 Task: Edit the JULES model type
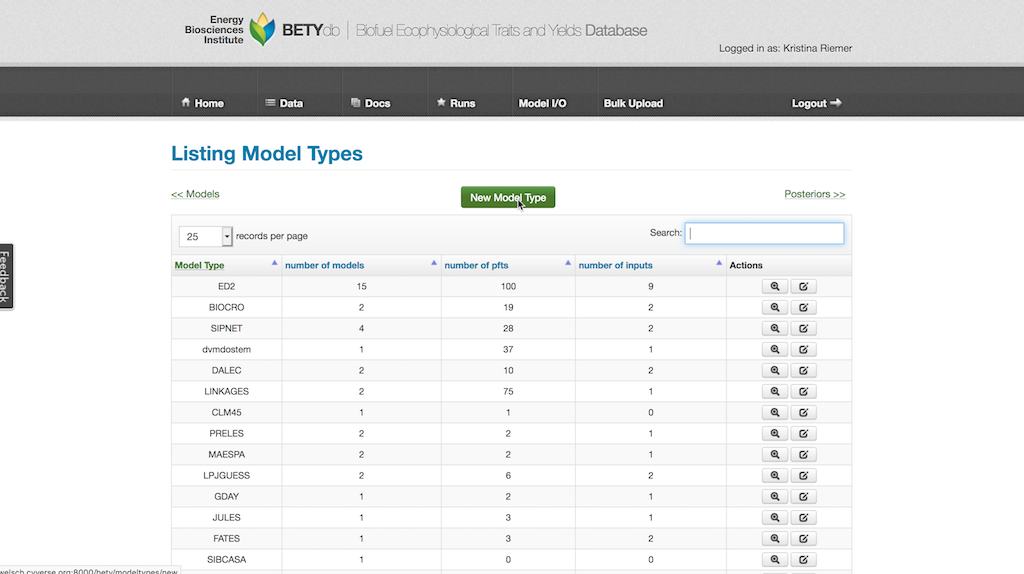(803, 518)
